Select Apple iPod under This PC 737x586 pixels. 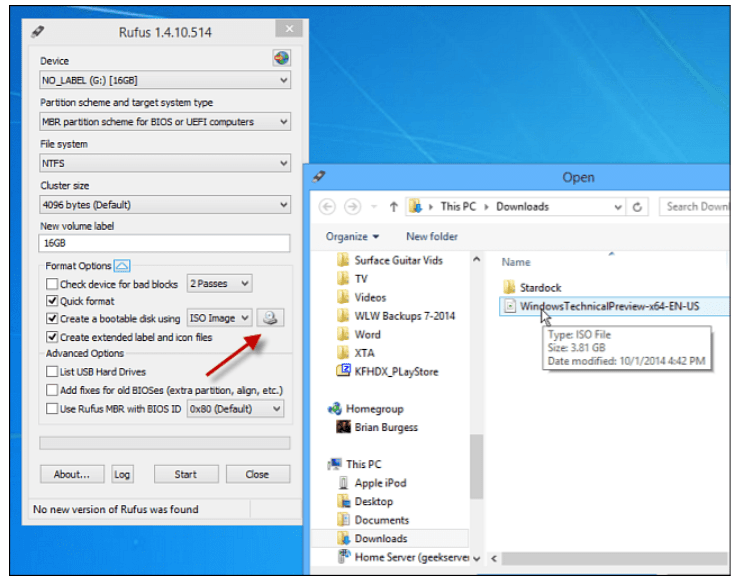click(x=372, y=483)
